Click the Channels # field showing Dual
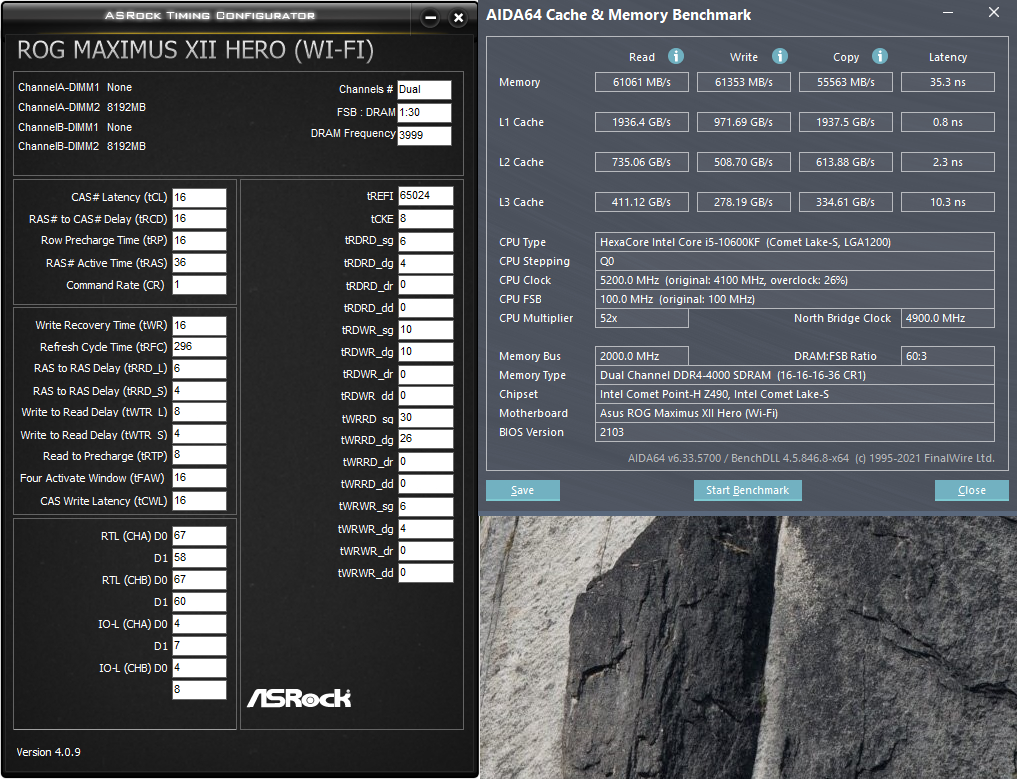Viewport: 1017px width, 779px height. tap(424, 90)
